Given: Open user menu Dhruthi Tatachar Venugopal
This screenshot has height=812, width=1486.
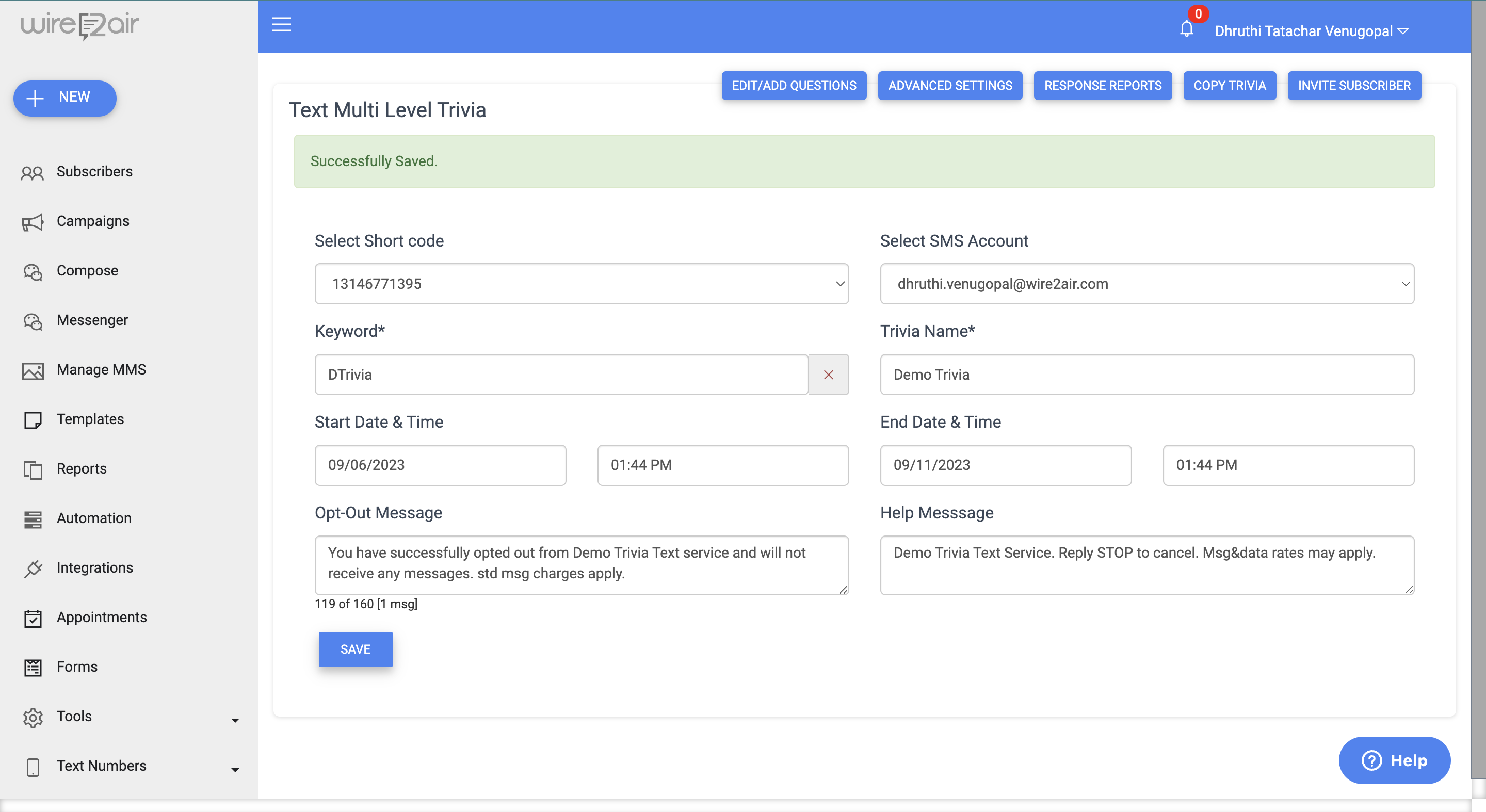Looking at the screenshot, I should pyautogui.click(x=1311, y=31).
